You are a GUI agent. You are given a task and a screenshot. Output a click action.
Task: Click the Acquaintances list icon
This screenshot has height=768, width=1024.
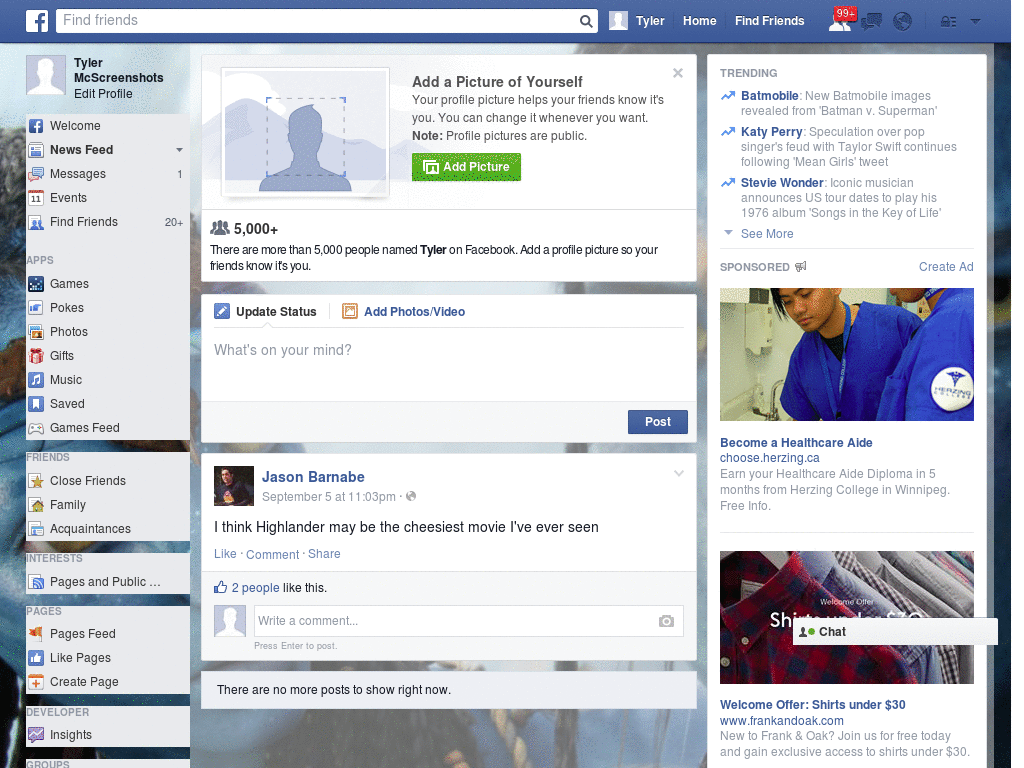point(36,529)
